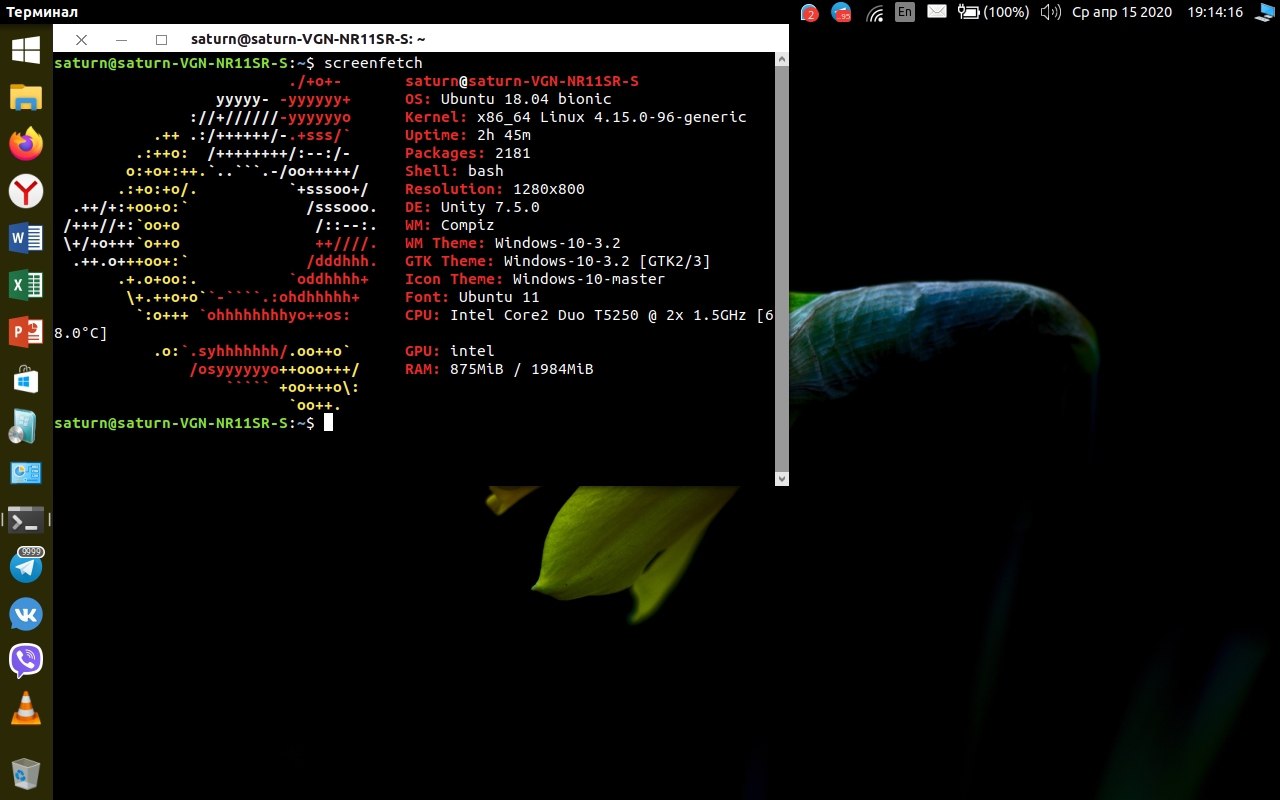Open the Windows-style start launcher
Image resolution: width=1280 pixels, height=800 pixels.
26,50
